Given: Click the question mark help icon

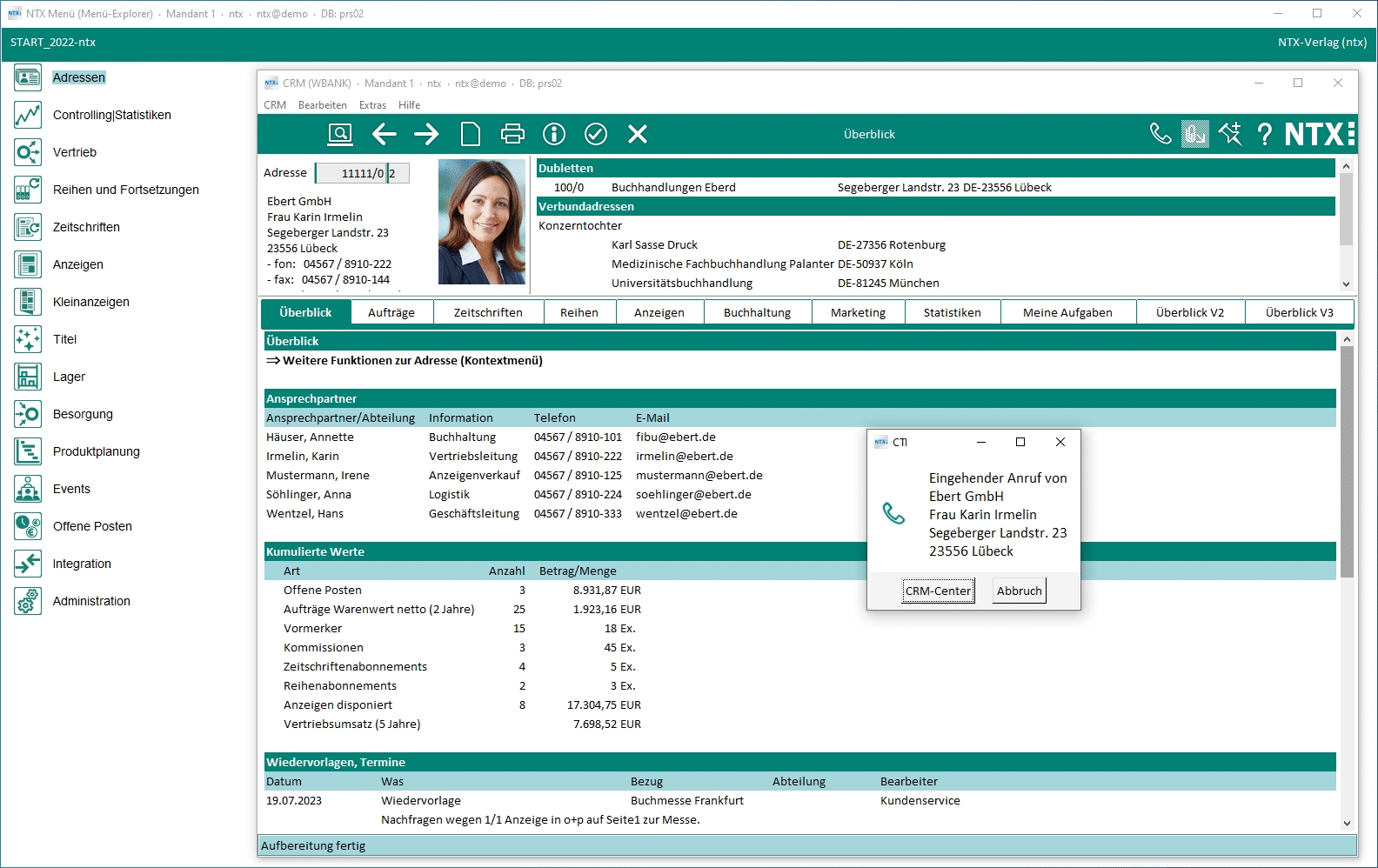Looking at the screenshot, I should (x=1265, y=134).
